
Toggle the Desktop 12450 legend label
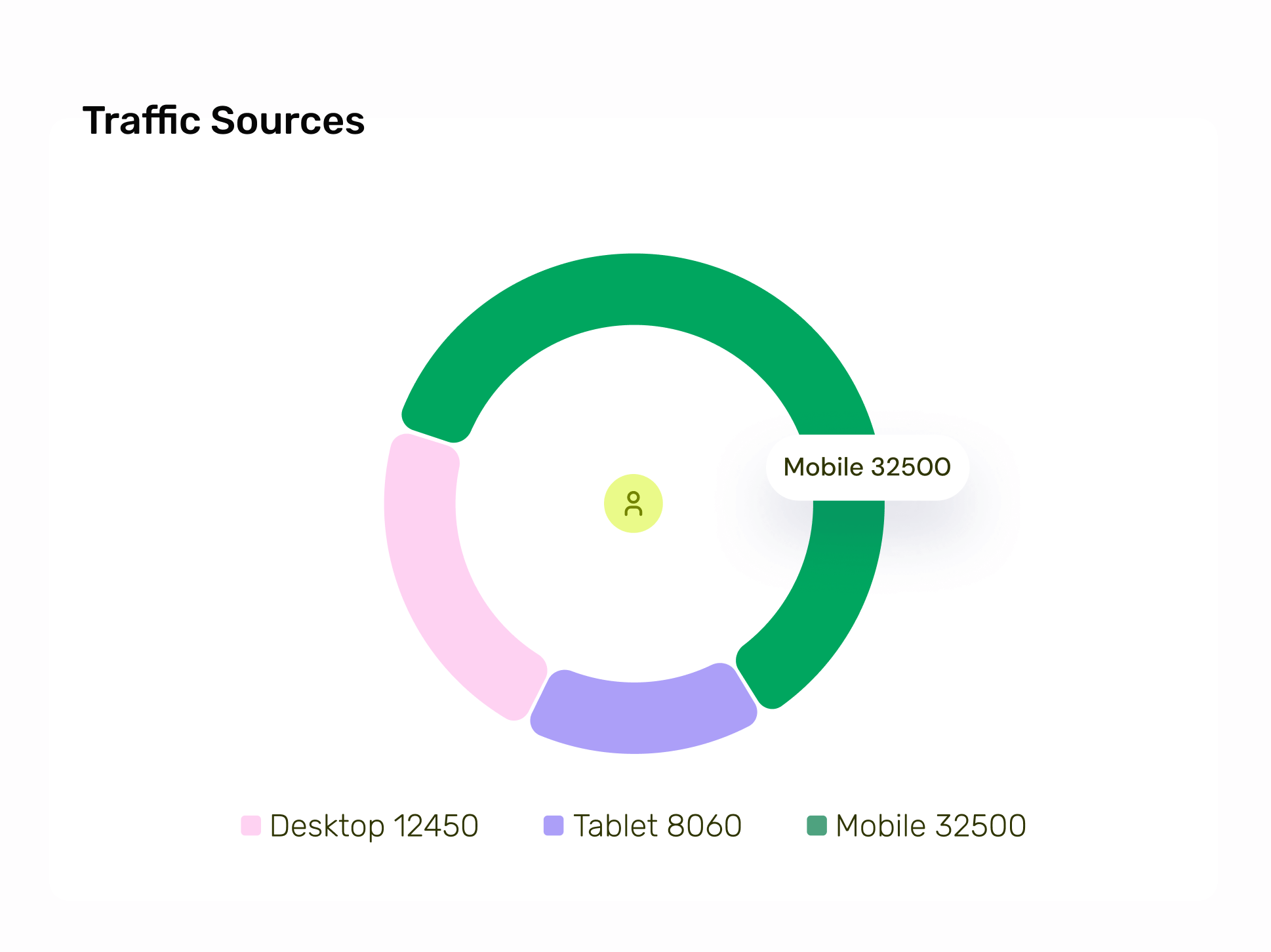click(374, 825)
